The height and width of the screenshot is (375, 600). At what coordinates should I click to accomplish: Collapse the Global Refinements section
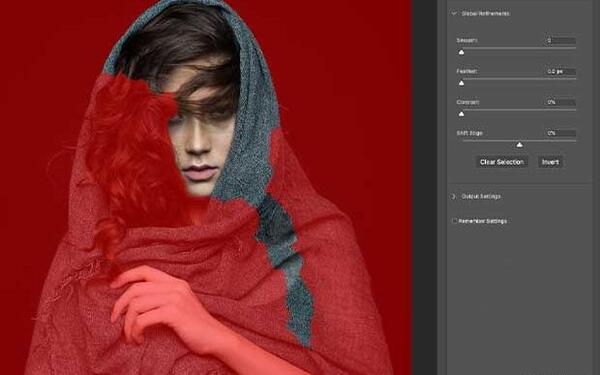454,13
